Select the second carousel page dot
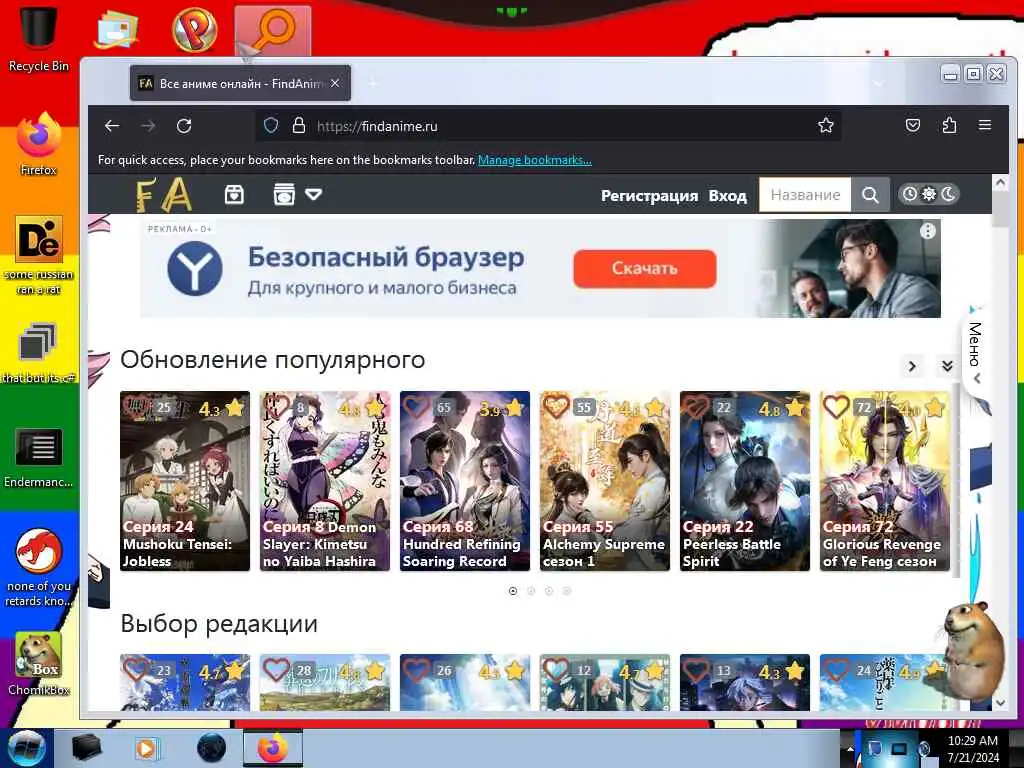The image size is (1024, 768). (x=531, y=591)
